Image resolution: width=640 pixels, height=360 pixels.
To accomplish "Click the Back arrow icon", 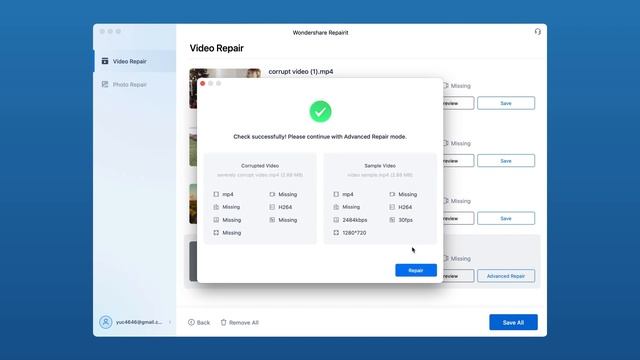I will pyautogui.click(x=191, y=322).
